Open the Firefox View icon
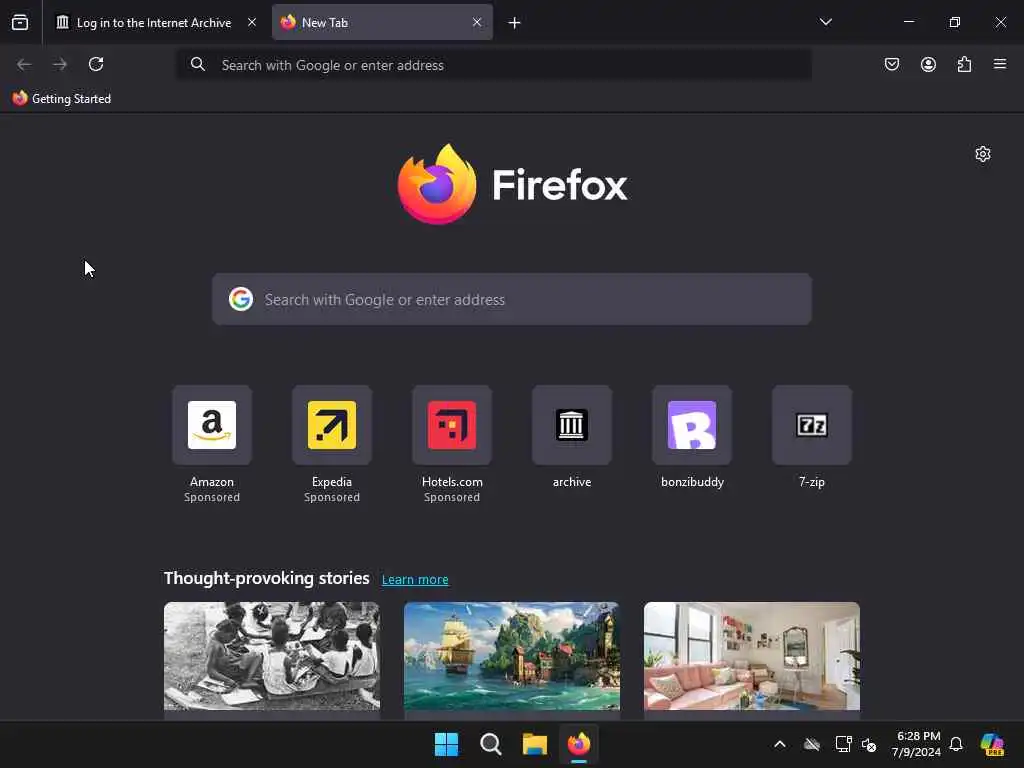 coord(20,23)
